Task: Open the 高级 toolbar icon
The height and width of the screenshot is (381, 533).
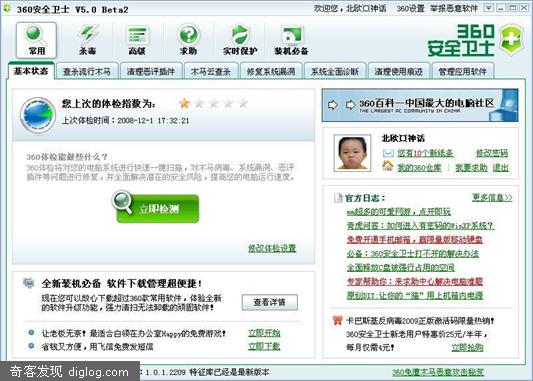Action: (x=137, y=40)
